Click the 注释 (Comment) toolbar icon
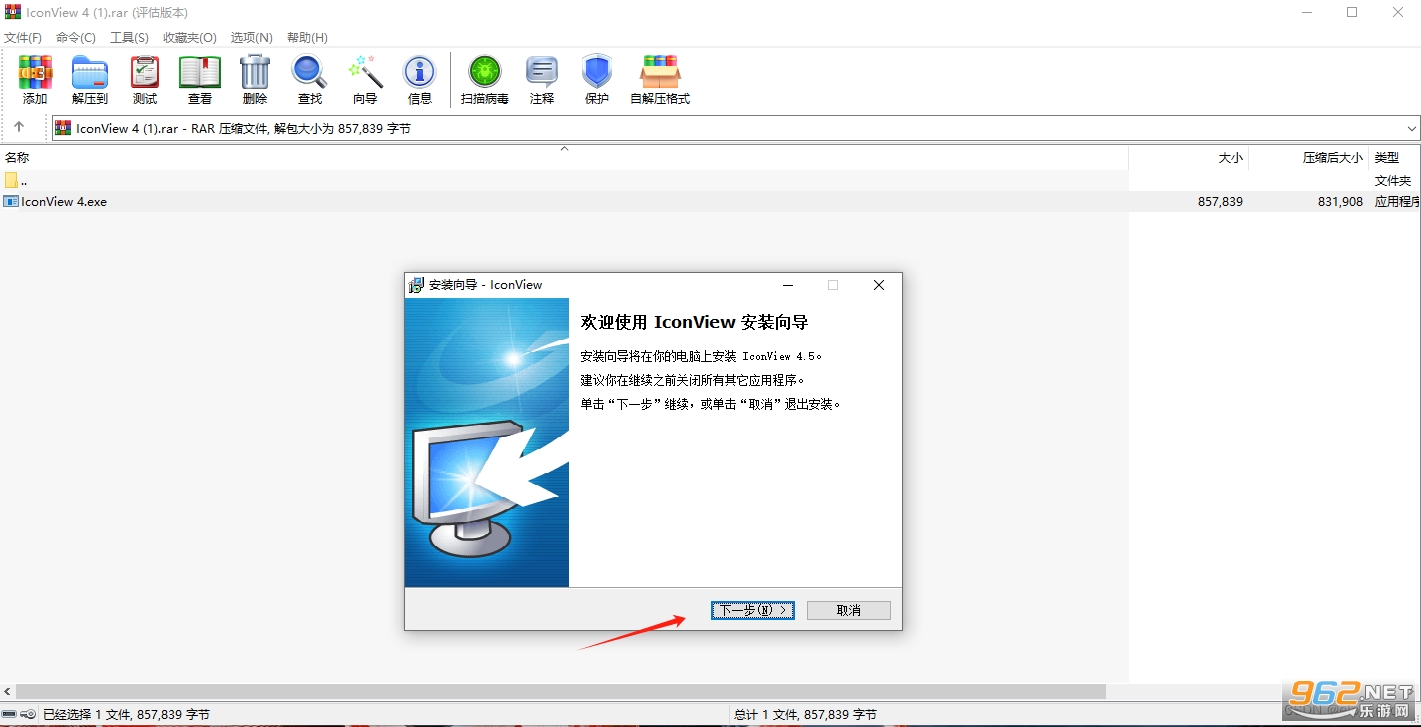 542,80
